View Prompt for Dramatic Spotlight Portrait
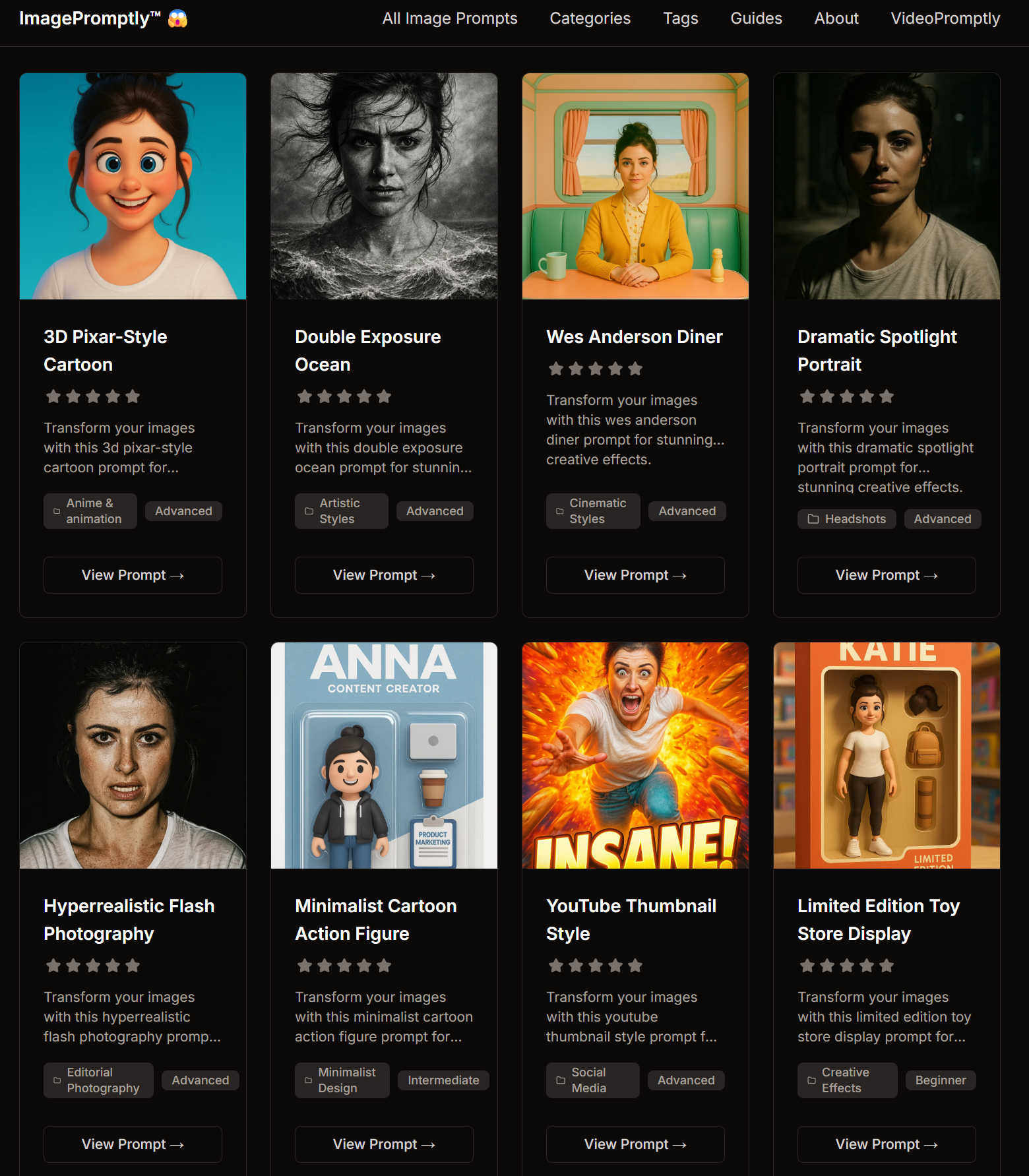Image resolution: width=1029 pixels, height=1176 pixels. (x=887, y=575)
